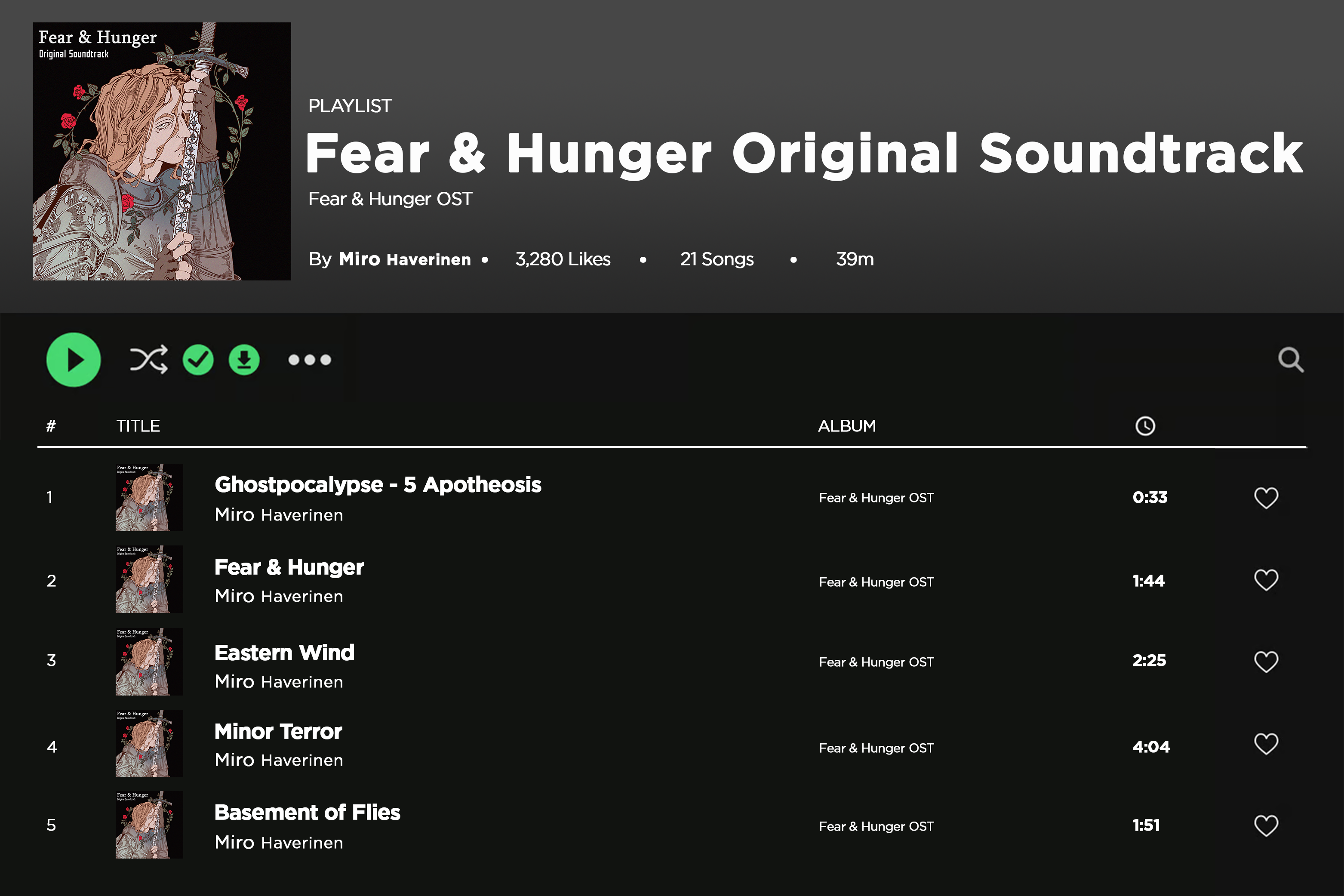The width and height of the screenshot is (1344, 896).
Task: Heart the Fear & Hunger song
Action: 1266,581
